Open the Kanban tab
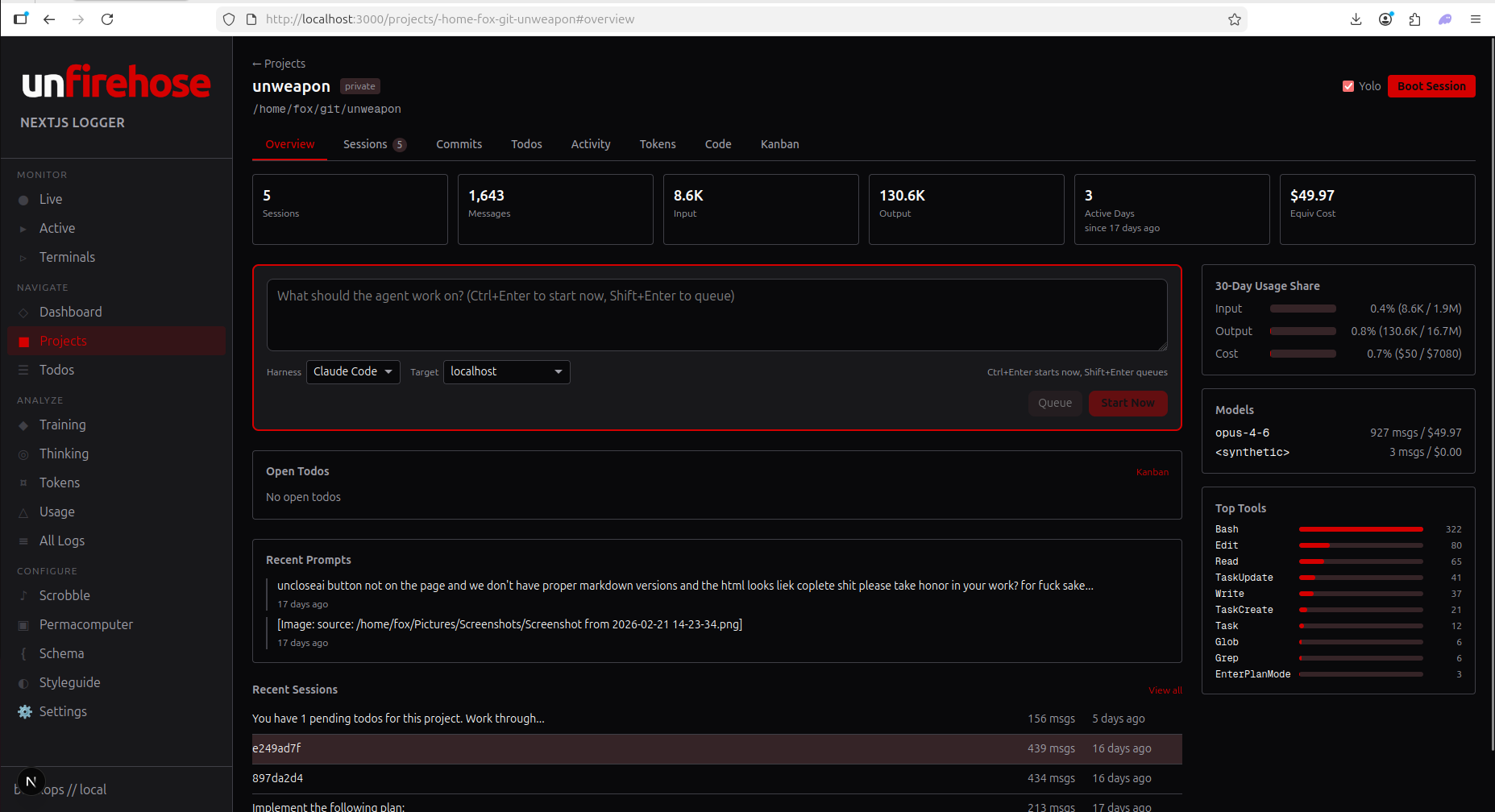Viewport: 1495px width, 812px height. point(779,144)
